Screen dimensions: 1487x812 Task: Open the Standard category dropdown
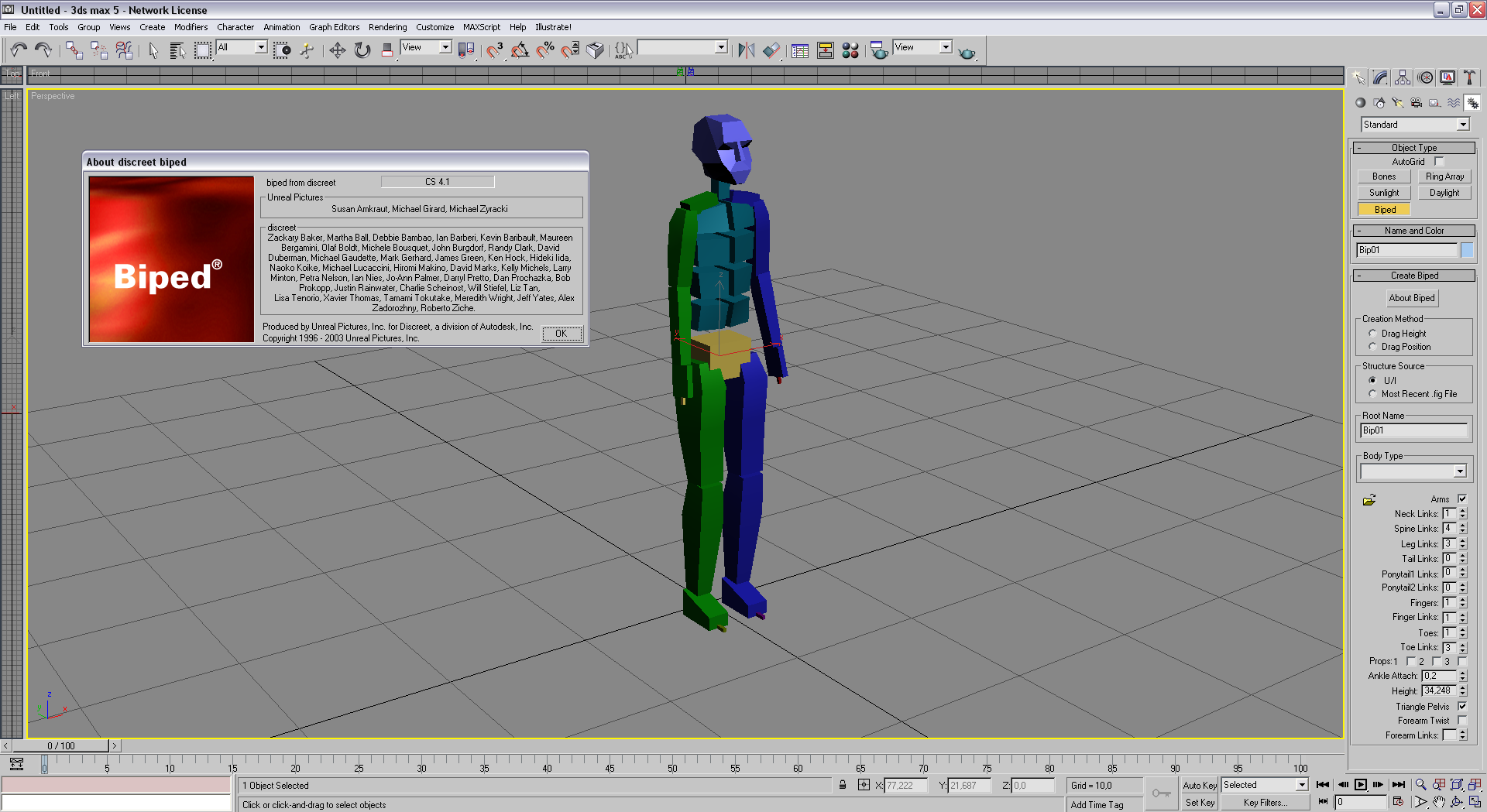point(1415,125)
